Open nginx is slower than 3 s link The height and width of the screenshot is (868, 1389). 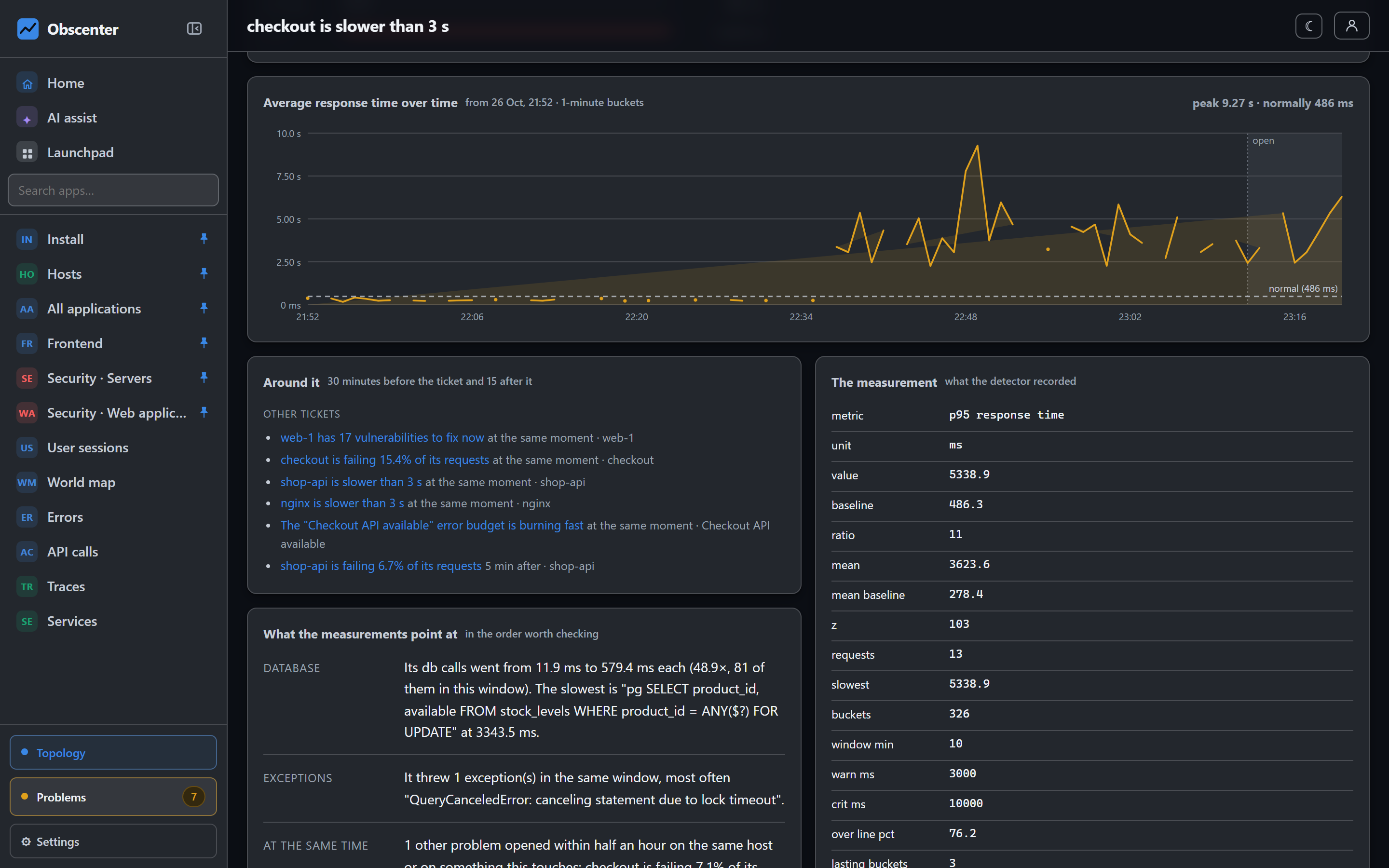[x=342, y=503]
